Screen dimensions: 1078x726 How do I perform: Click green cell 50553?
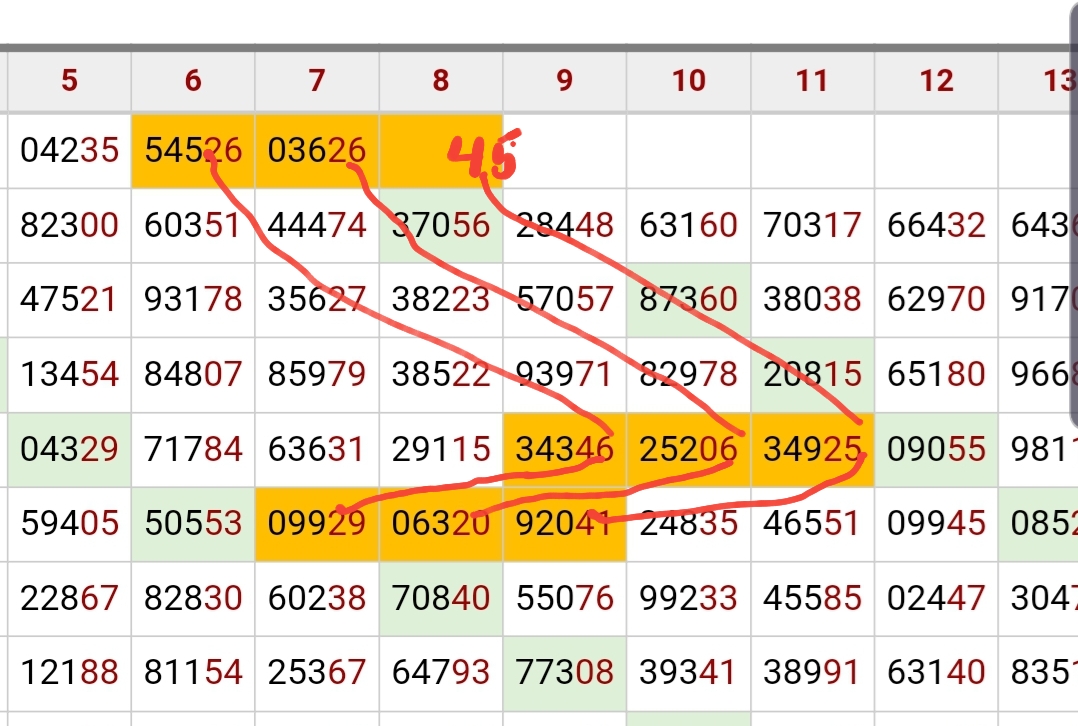pos(193,524)
